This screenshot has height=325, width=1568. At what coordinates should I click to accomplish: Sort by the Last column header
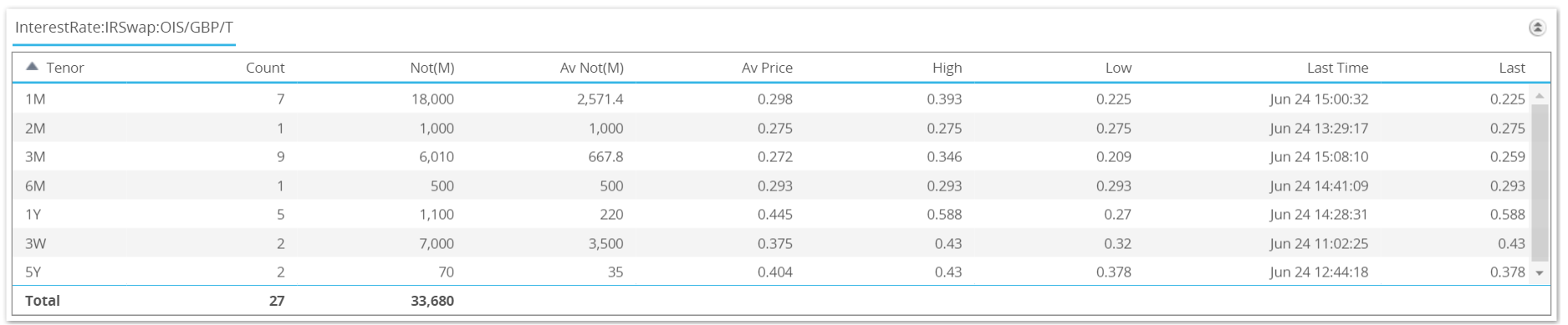[1512, 68]
